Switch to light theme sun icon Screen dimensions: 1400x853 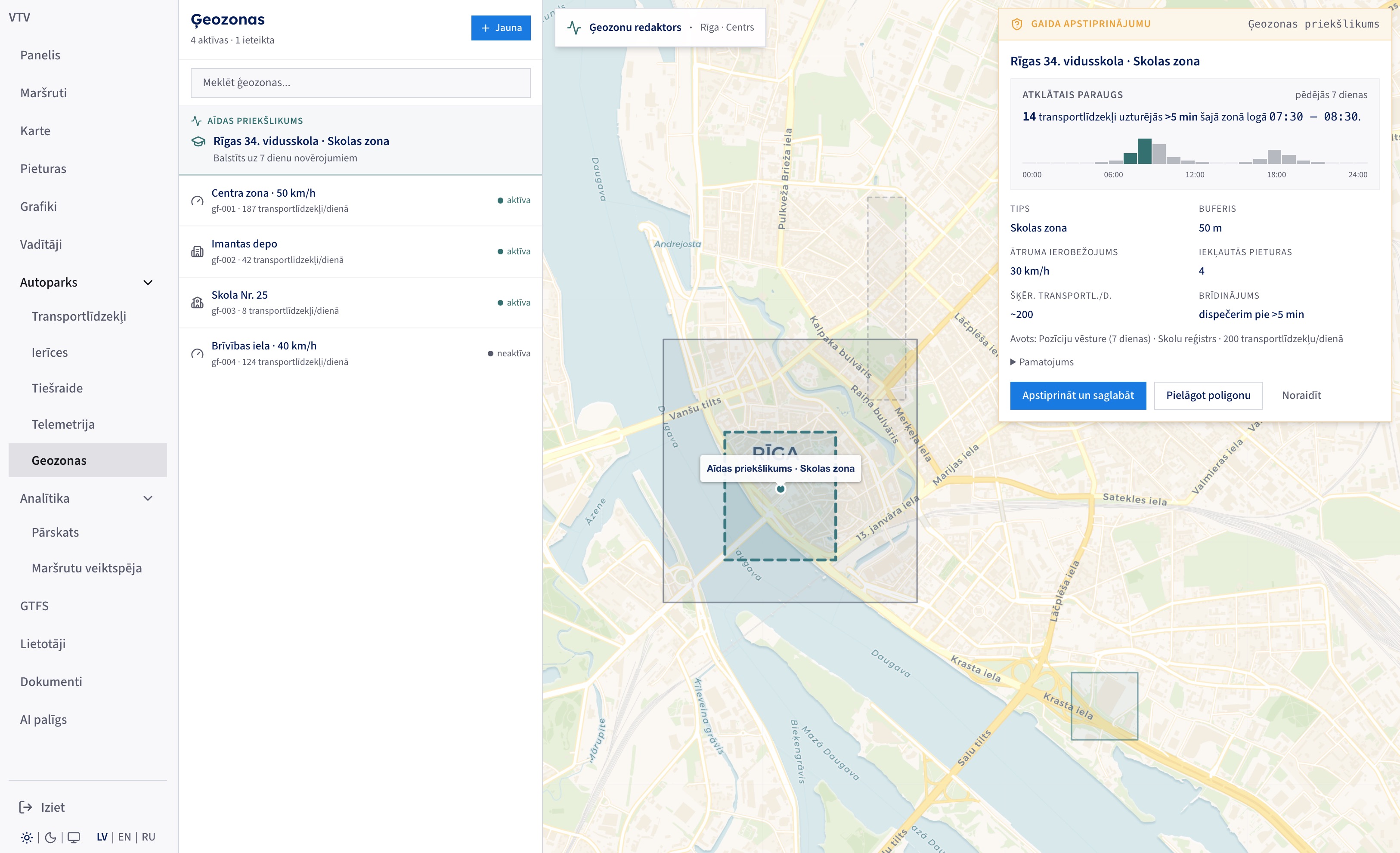coord(27,837)
